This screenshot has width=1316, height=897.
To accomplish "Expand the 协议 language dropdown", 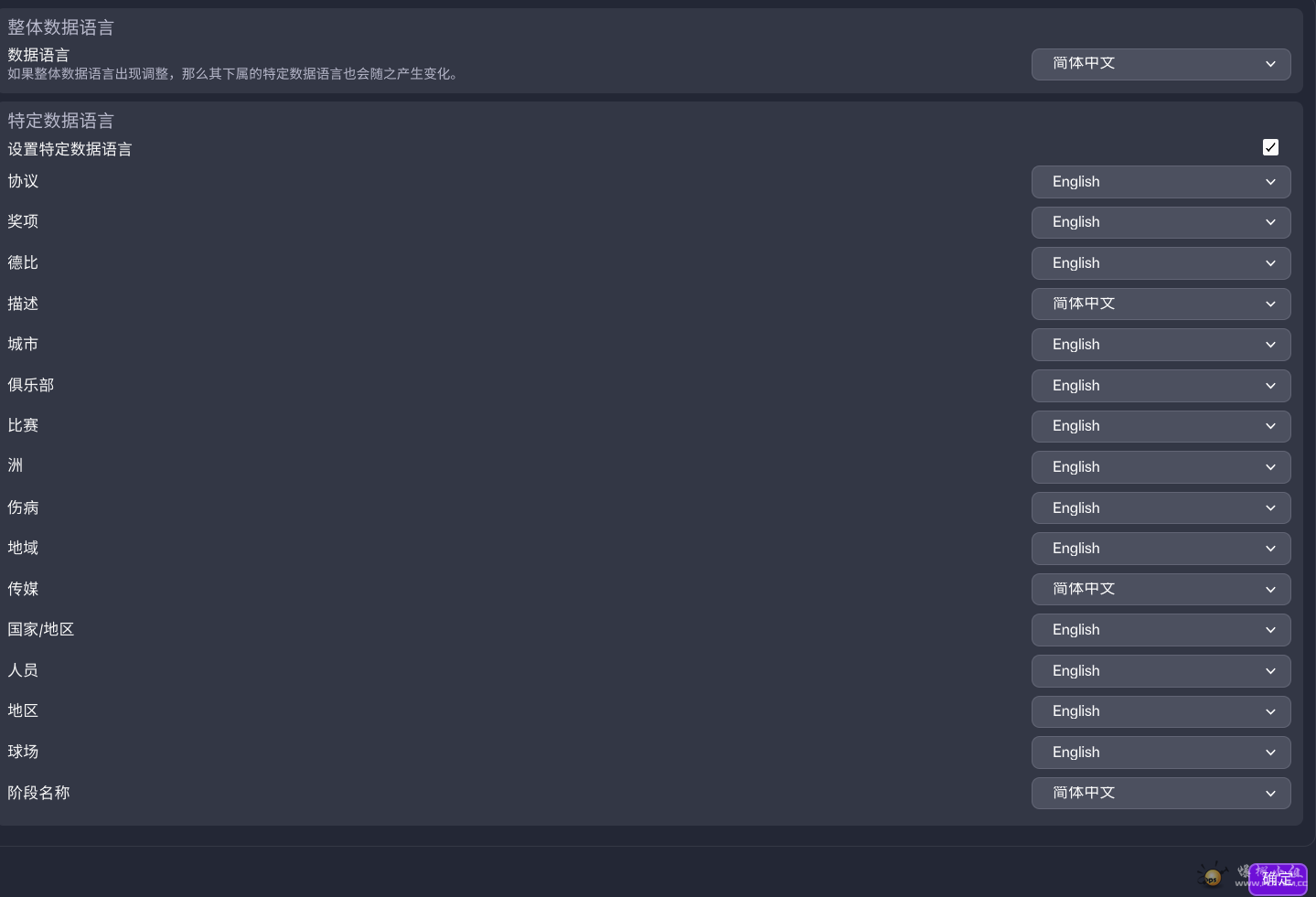I will tap(1161, 182).
